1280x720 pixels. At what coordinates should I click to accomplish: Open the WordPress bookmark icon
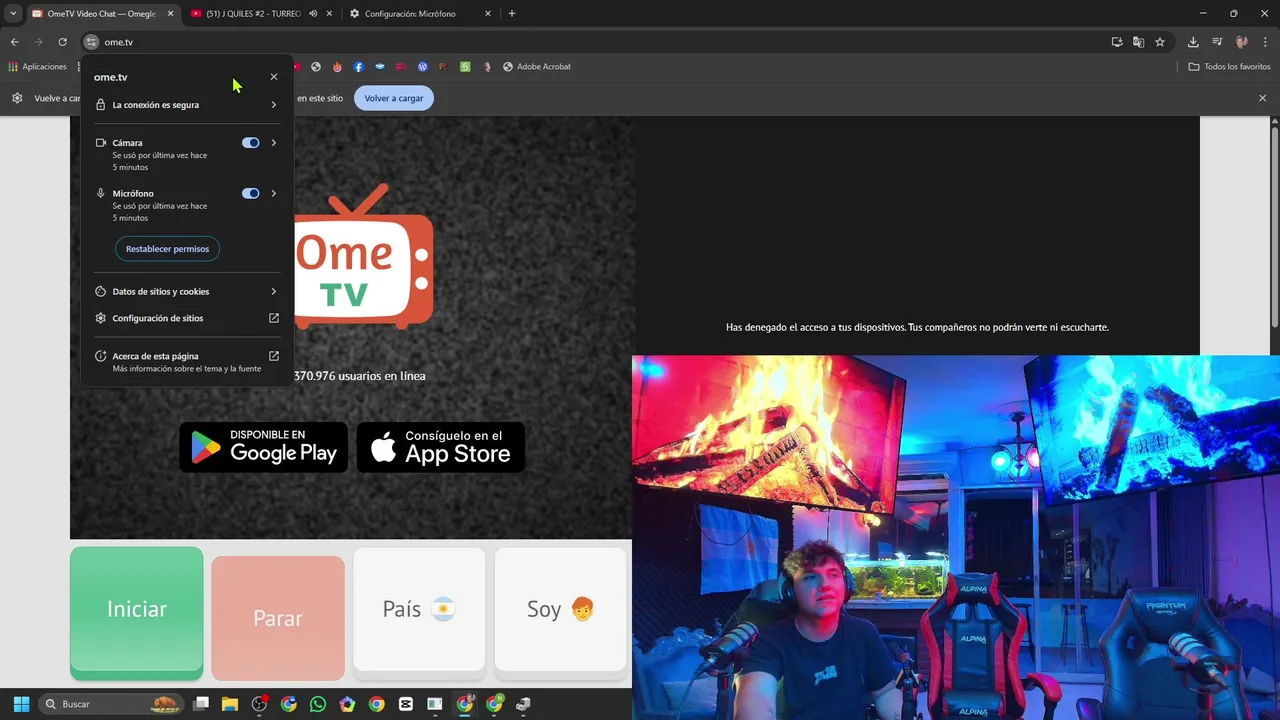(x=422, y=67)
